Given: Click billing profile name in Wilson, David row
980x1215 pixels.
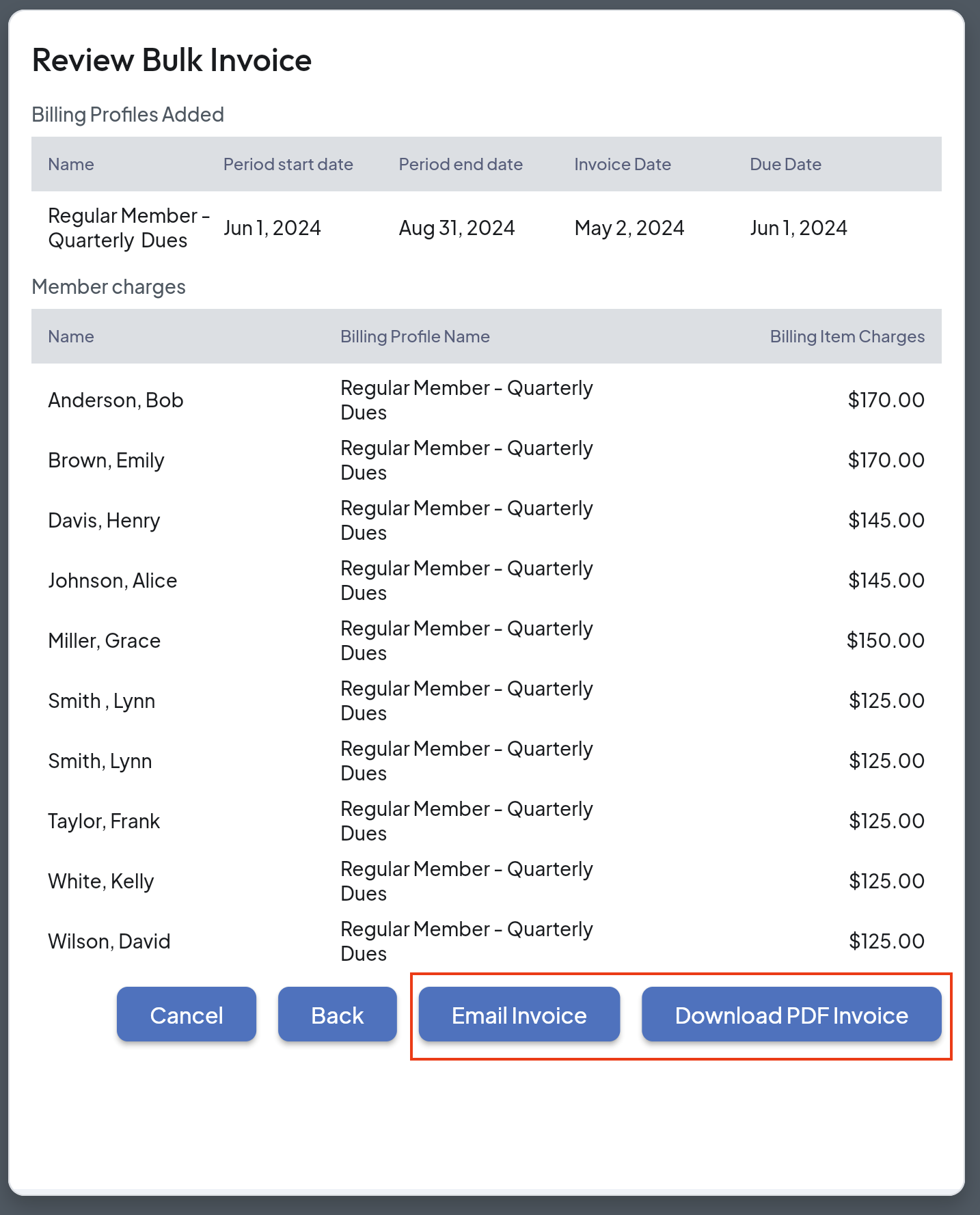Looking at the screenshot, I should click(467, 941).
